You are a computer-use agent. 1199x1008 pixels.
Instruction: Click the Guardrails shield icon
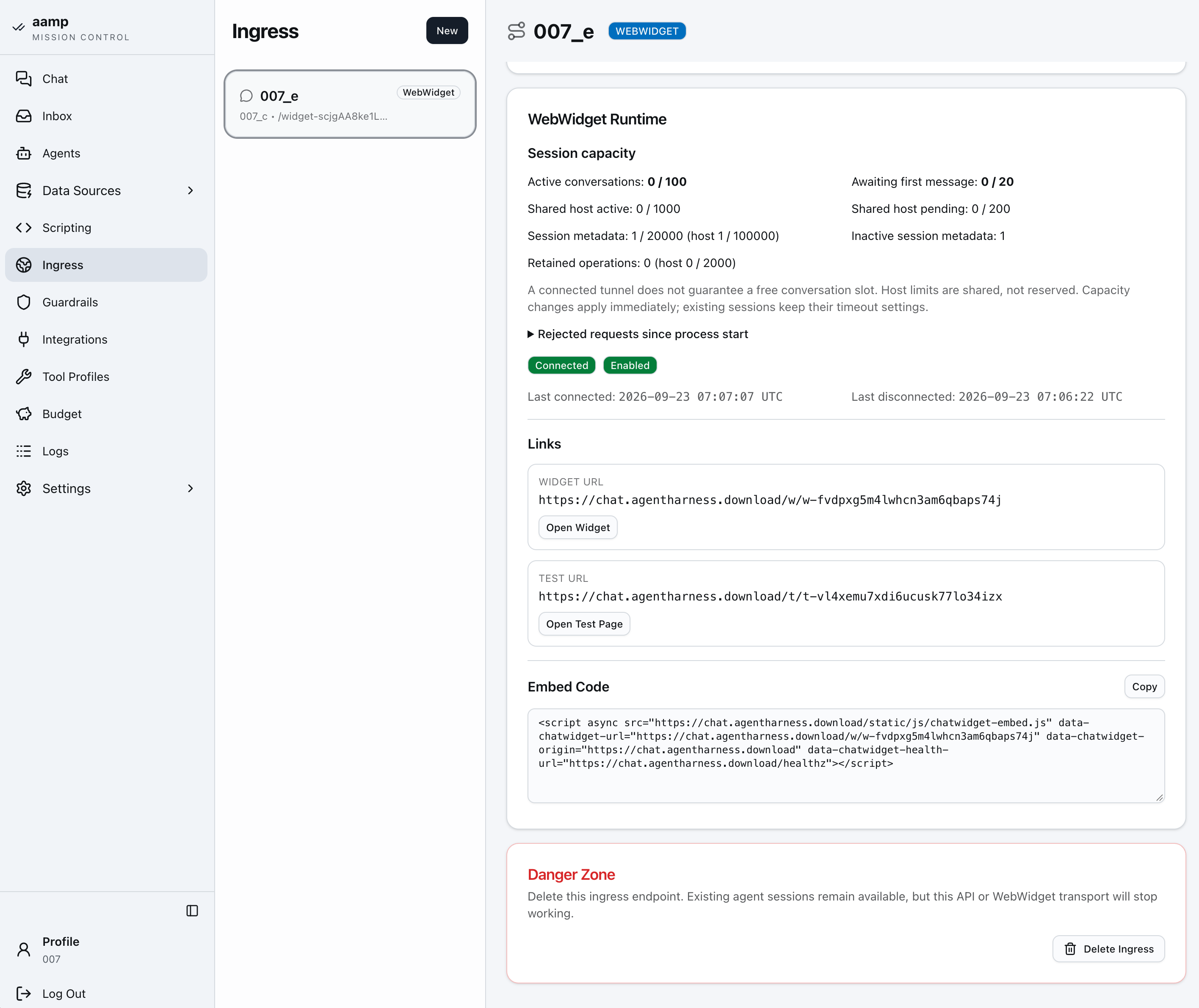(23, 302)
